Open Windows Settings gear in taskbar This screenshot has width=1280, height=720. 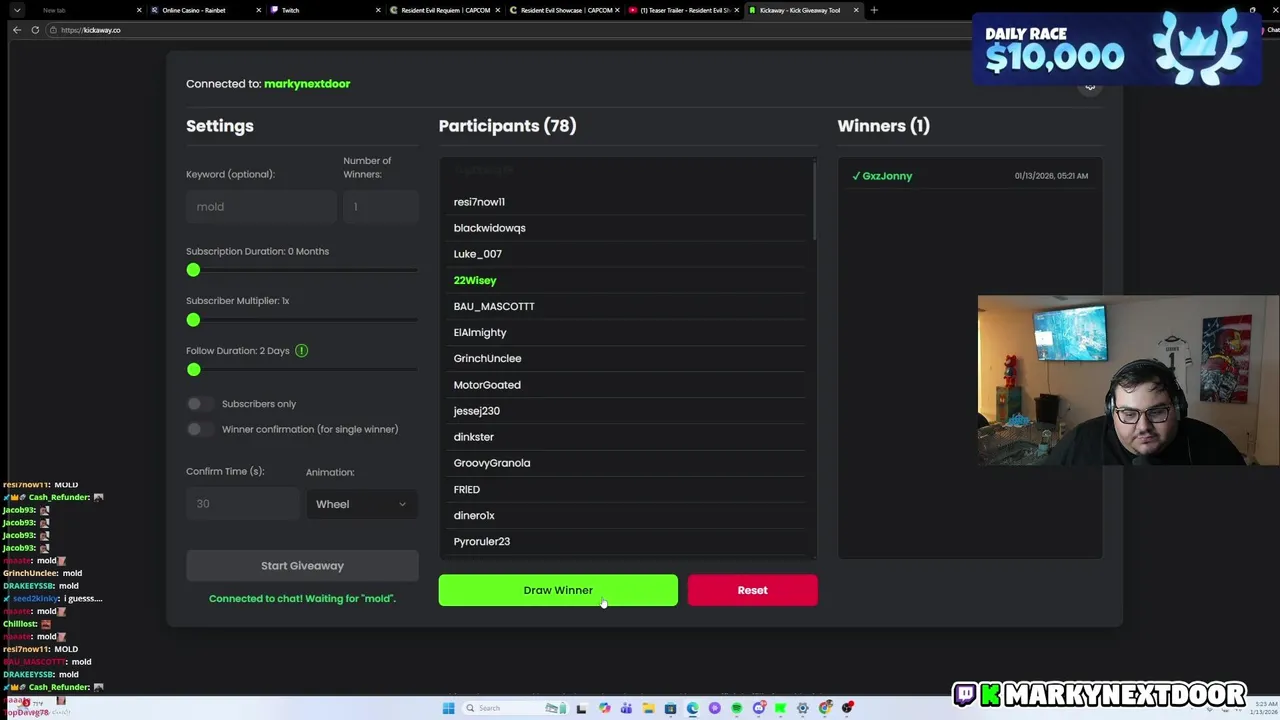click(x=802, y=708)
